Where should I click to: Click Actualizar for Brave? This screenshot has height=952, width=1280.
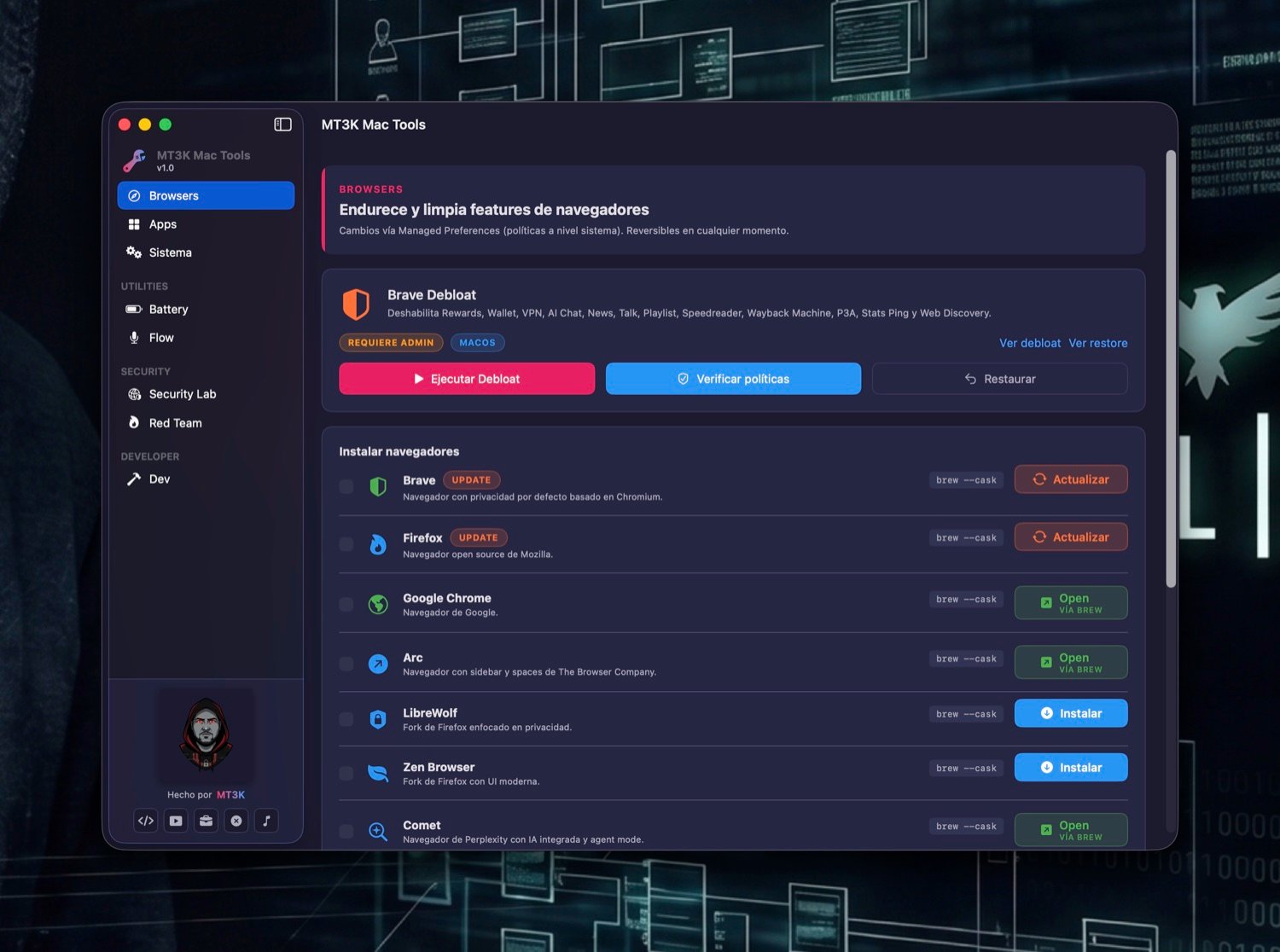click(1071, 479)
